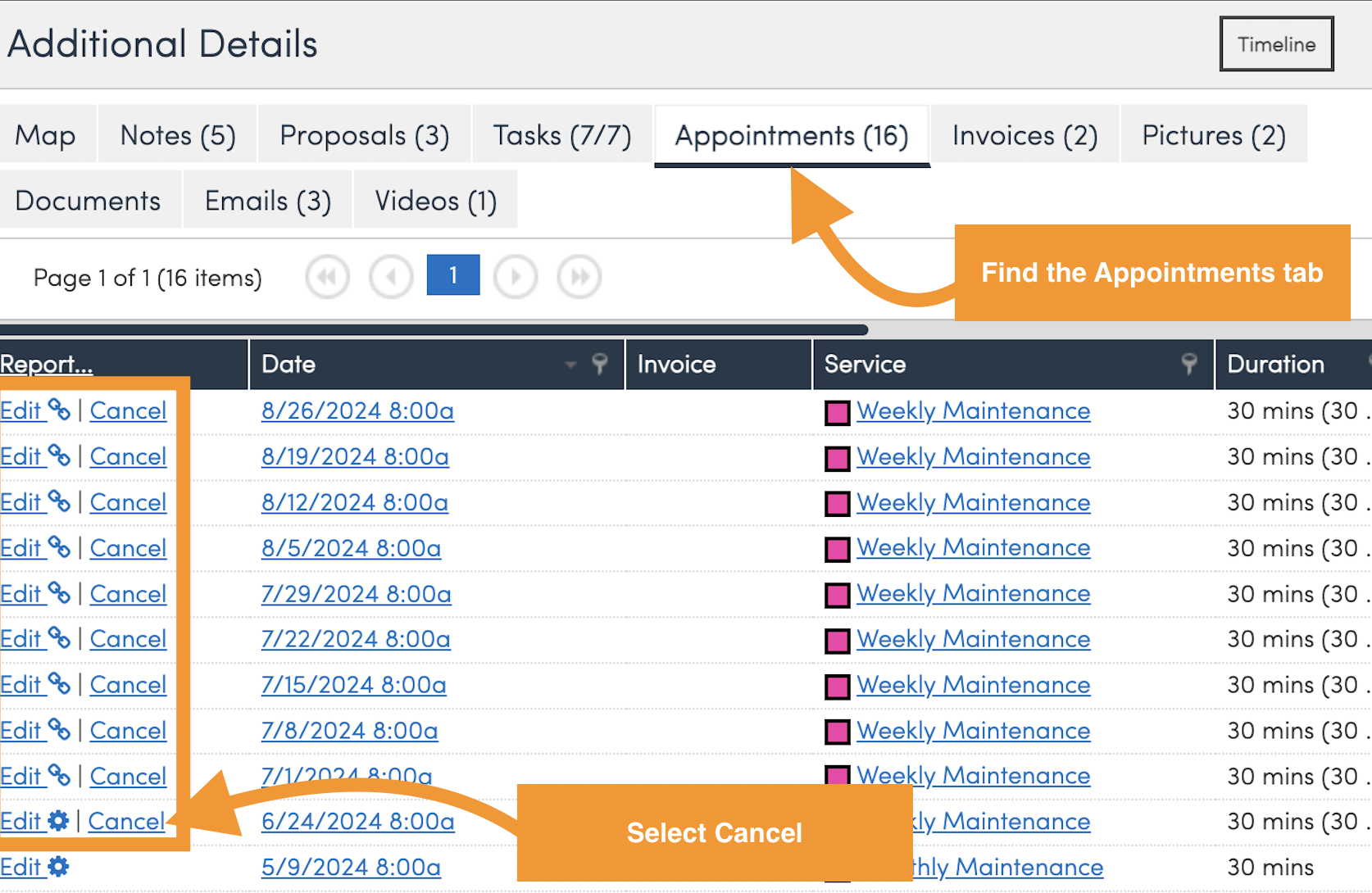Viewport: 1372px width, 893px height.
Task: Select page 1 in pagination
Action: pos(453,275)
